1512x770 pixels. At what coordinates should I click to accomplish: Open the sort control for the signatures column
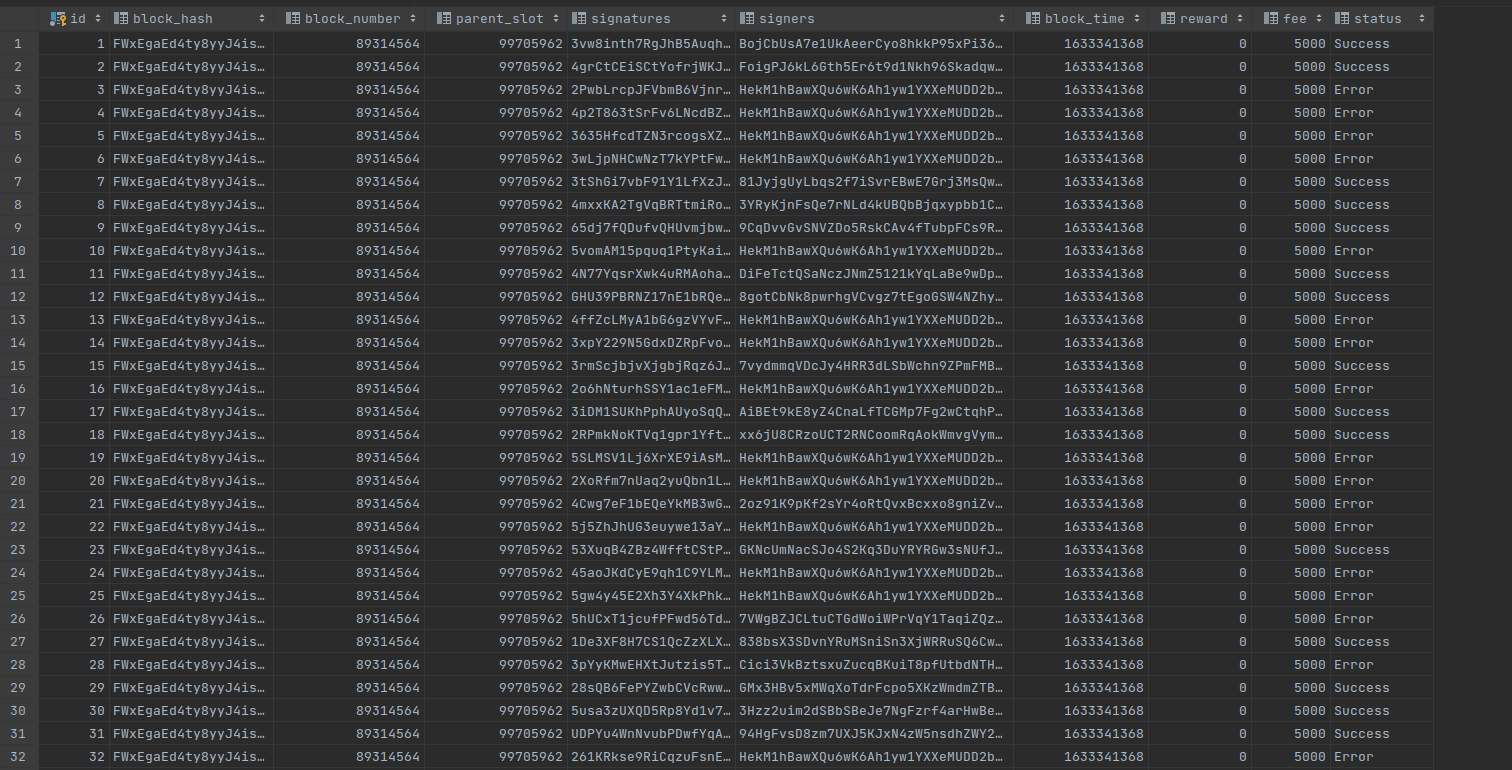coord(725,18)
